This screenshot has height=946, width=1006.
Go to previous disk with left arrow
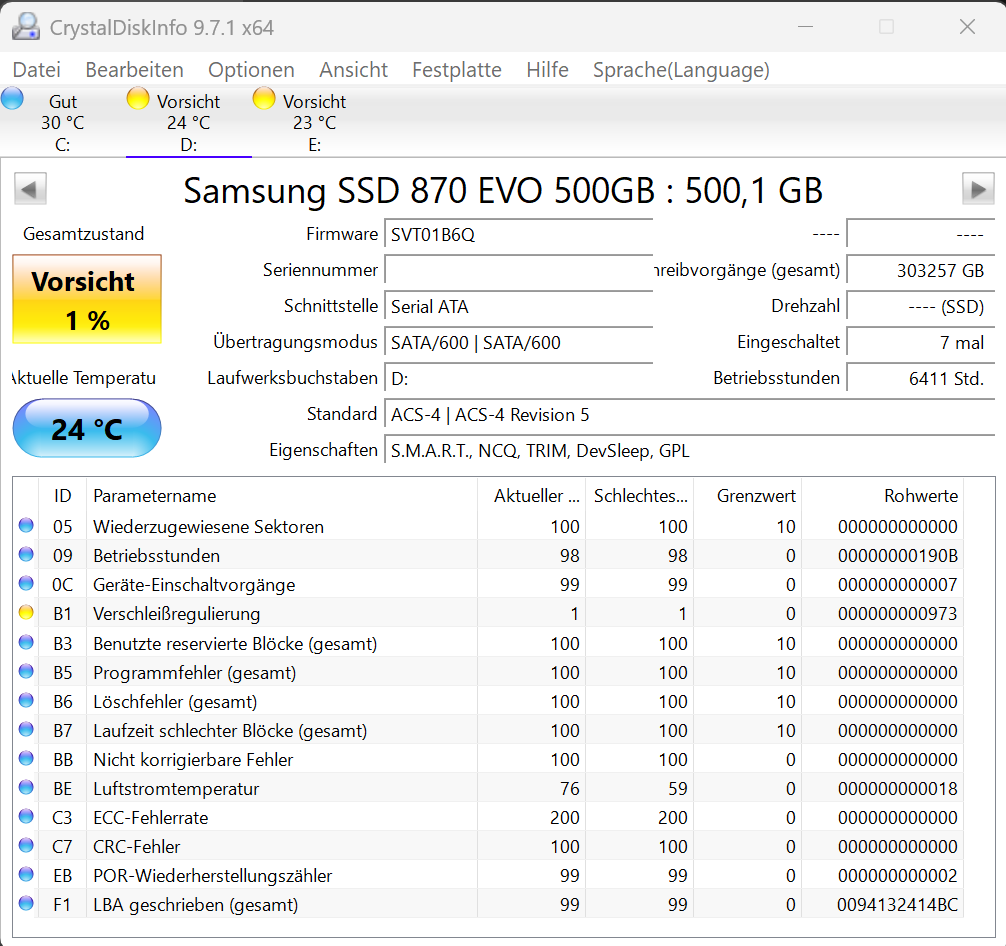pos(30,189)
